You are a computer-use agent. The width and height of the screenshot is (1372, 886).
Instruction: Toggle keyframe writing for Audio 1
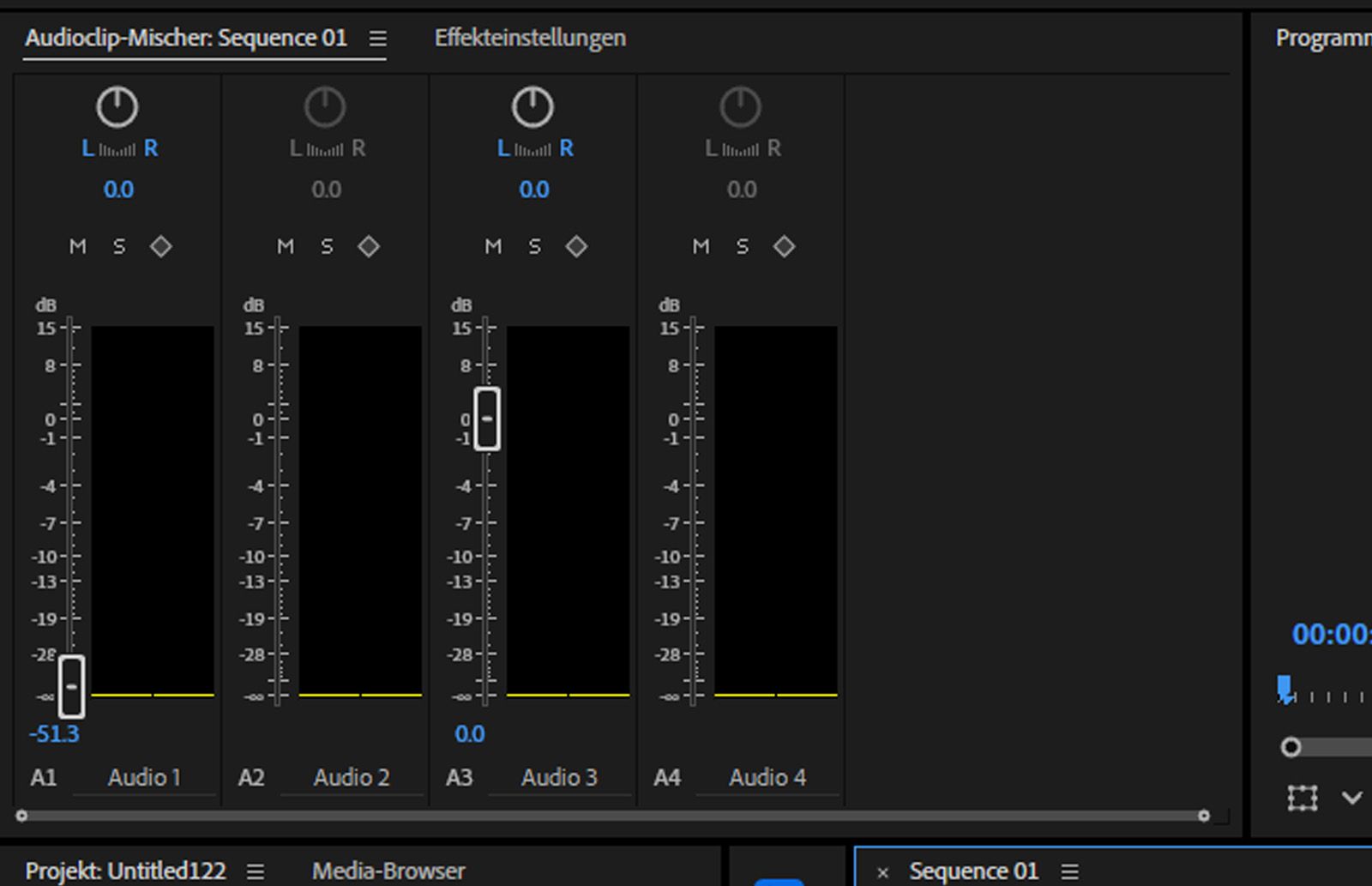tap(160, 247)
